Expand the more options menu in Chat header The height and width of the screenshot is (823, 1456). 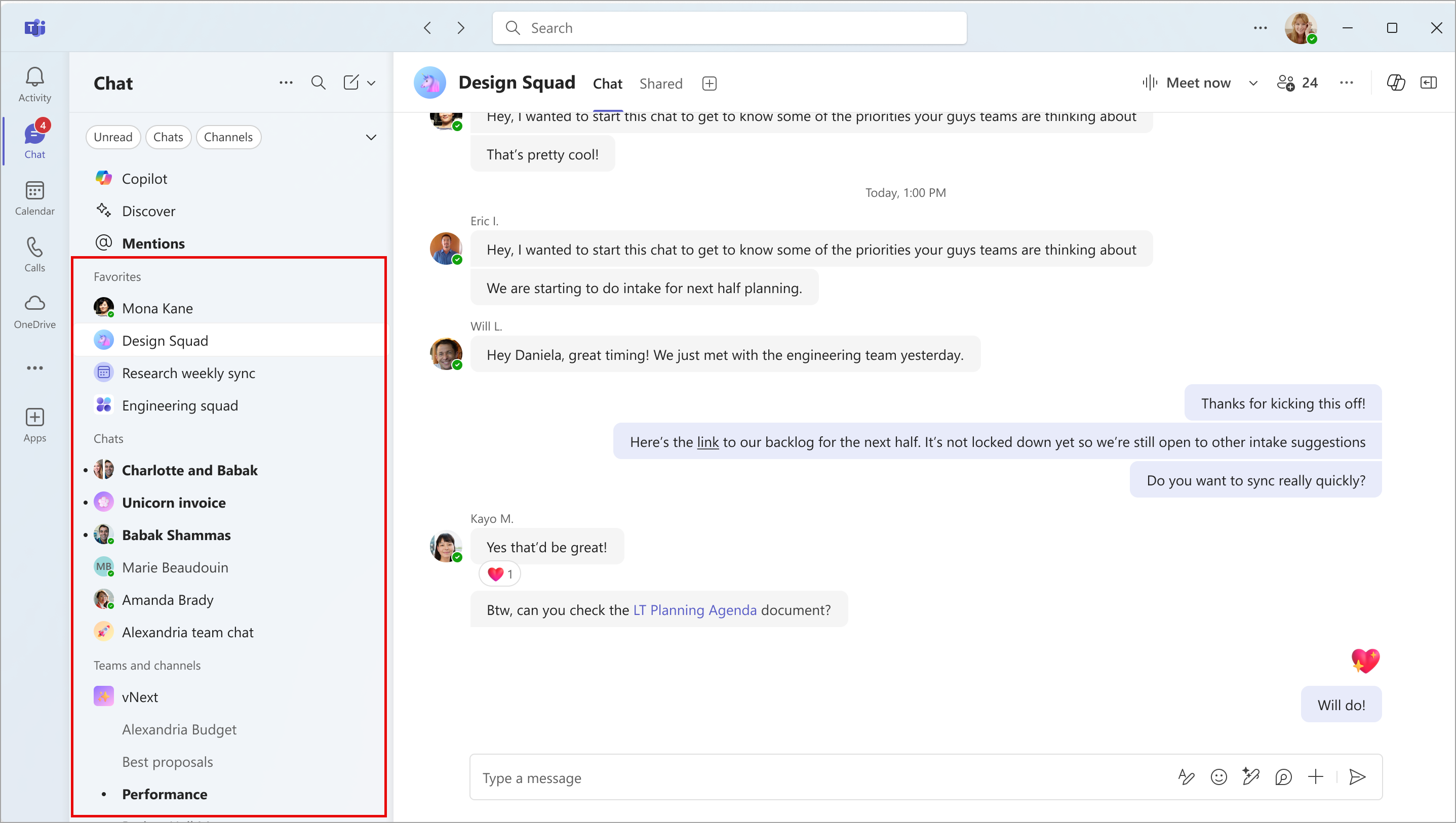point(285,82)
